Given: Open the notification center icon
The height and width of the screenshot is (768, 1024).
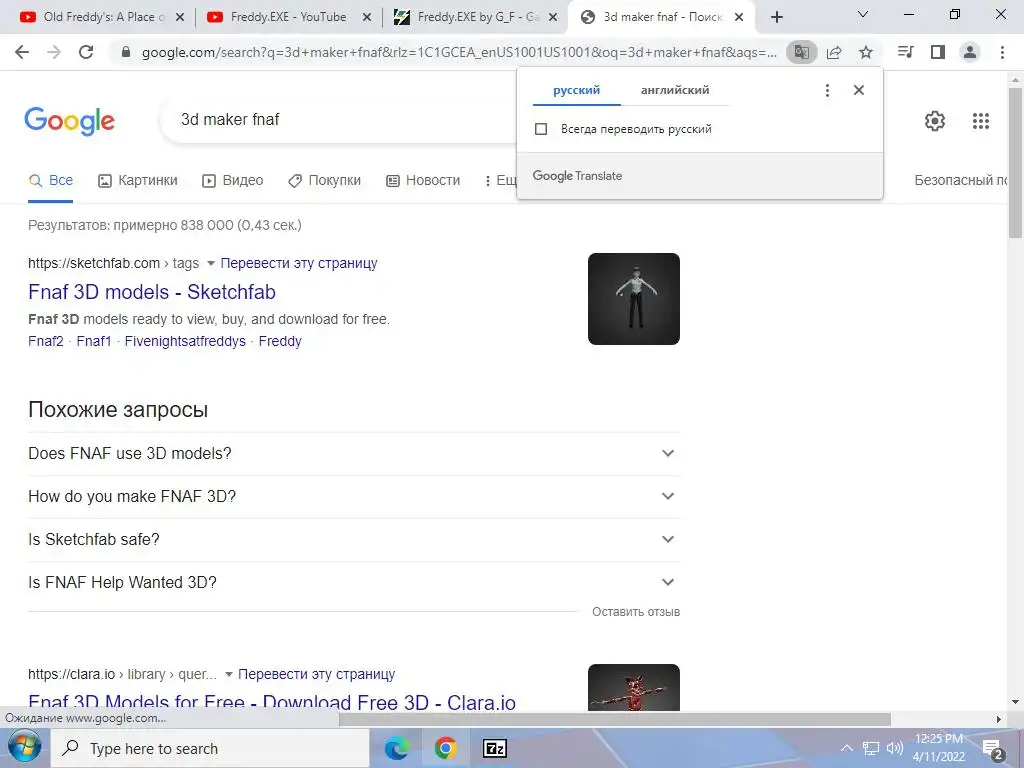Looking at the screenshot, I should (x=993, y=749).
